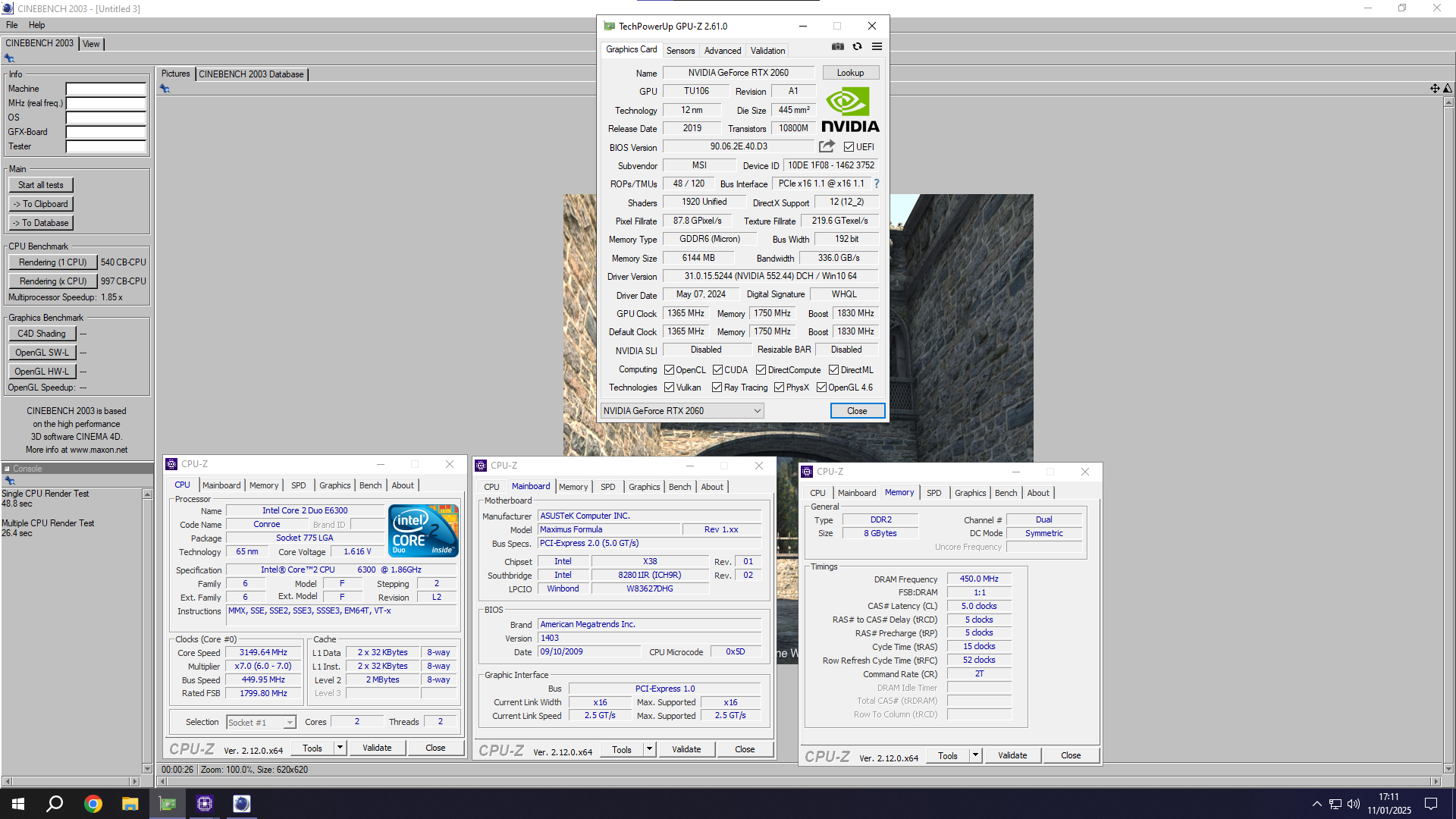Open network settings in system tray
Image resolution: width=1456 pixels, height=819 pixels.
click(1335, 804)
